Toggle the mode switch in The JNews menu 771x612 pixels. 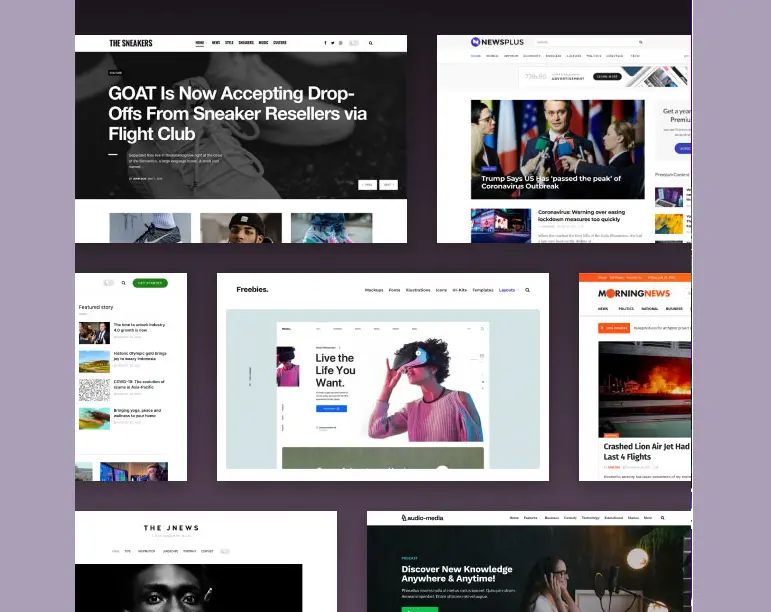click(224, 551)
